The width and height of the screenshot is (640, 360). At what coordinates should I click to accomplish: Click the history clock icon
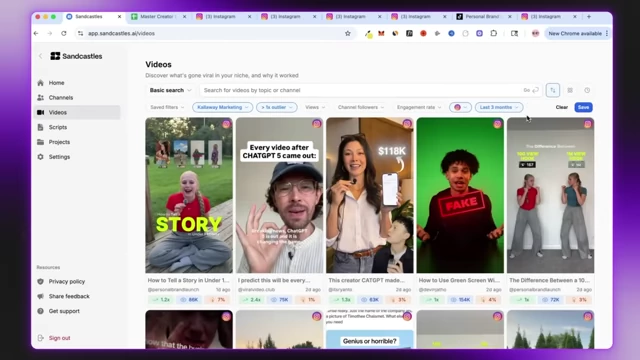(587, 90)
